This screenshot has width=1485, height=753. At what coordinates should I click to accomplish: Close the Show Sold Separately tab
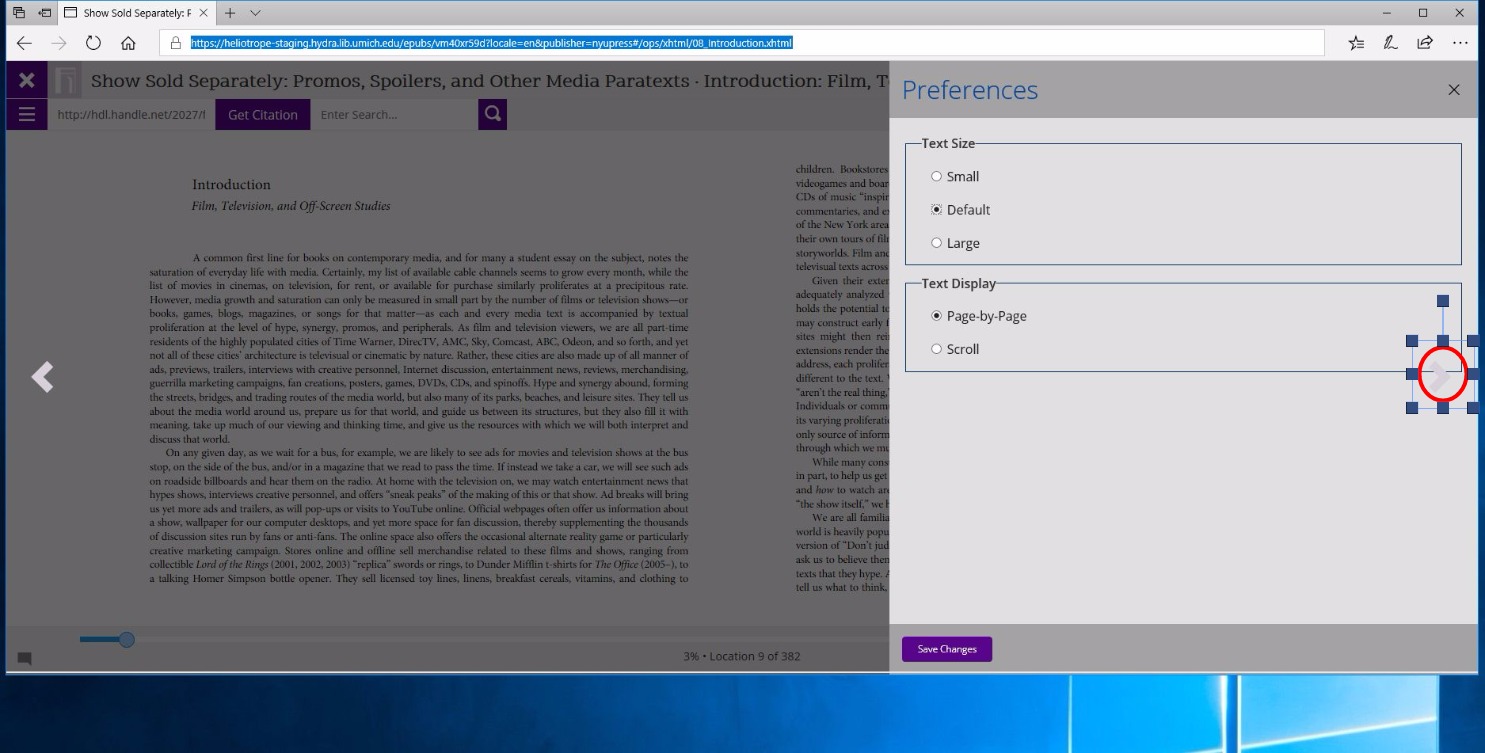point(204,13)
